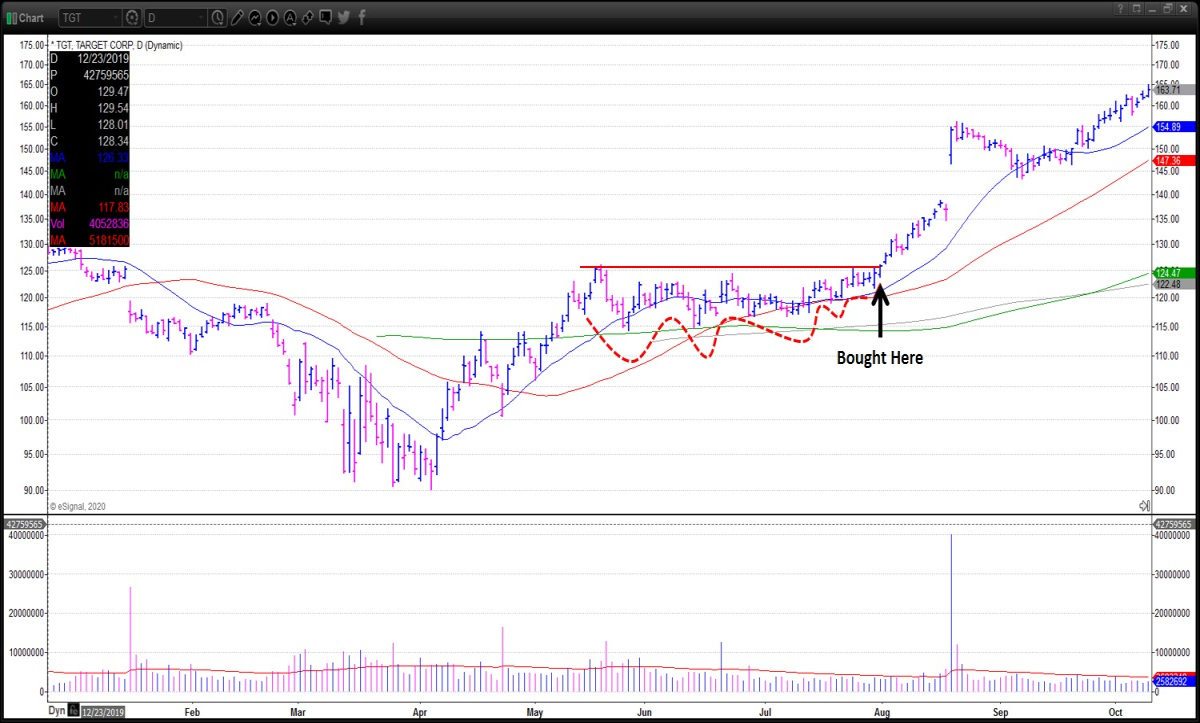The width and height of the screenshot is (1200, 723).
Task: Click the time template clock icon
Action: click(218, 18)
